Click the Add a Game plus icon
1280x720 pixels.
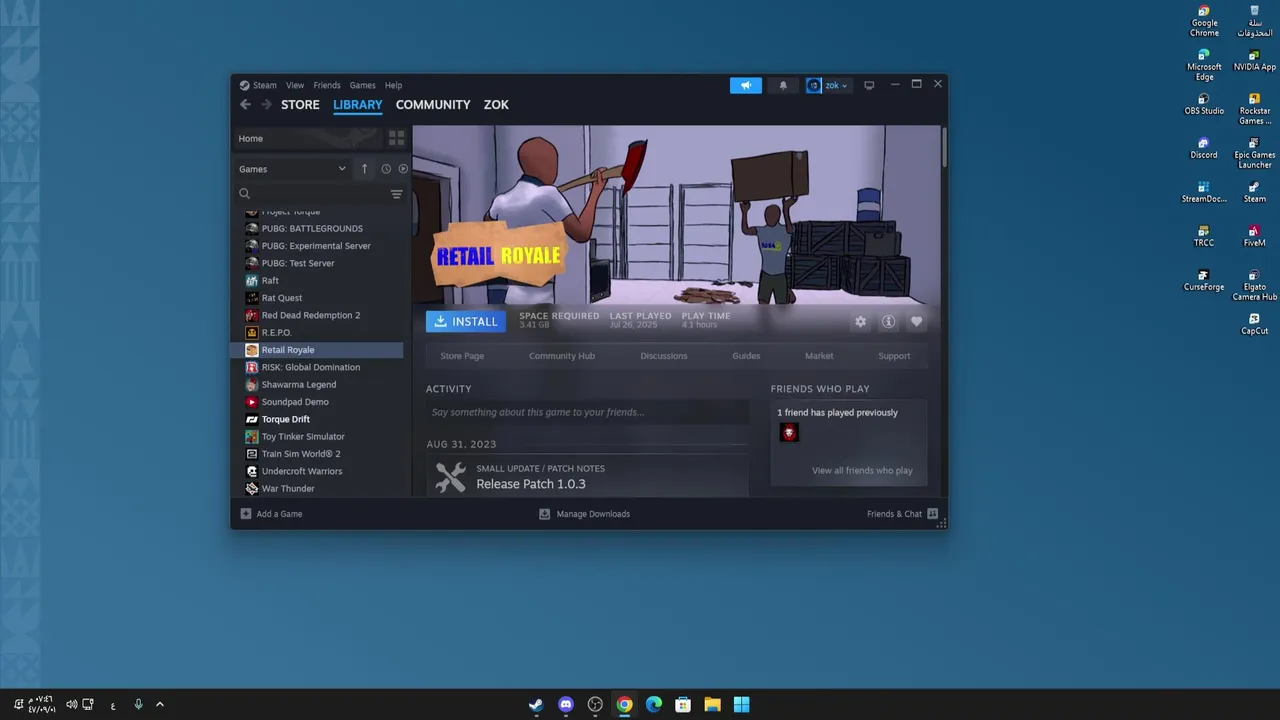[245, 514]
